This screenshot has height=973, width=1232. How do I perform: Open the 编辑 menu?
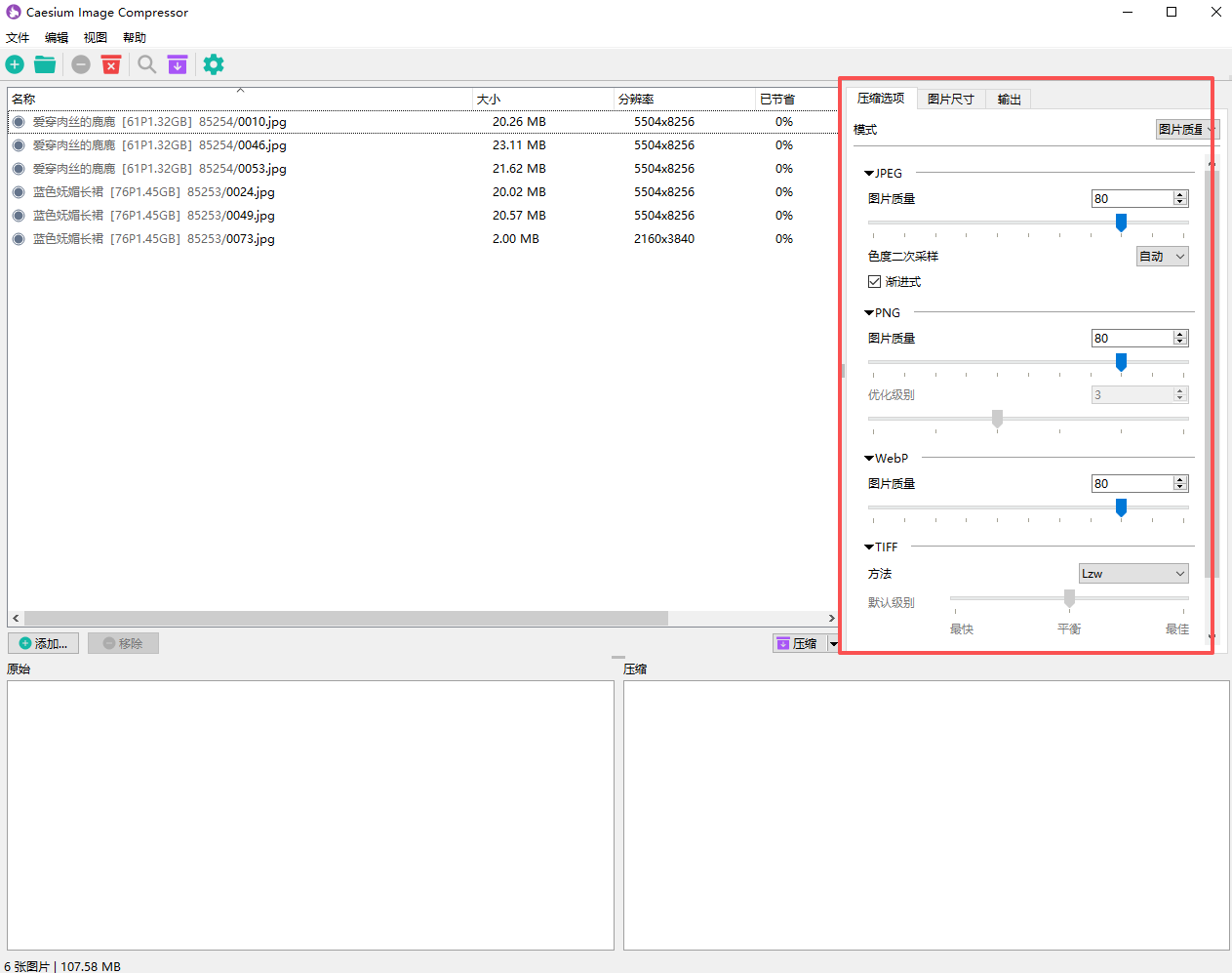pyautogui.click(x=57, y=38)
